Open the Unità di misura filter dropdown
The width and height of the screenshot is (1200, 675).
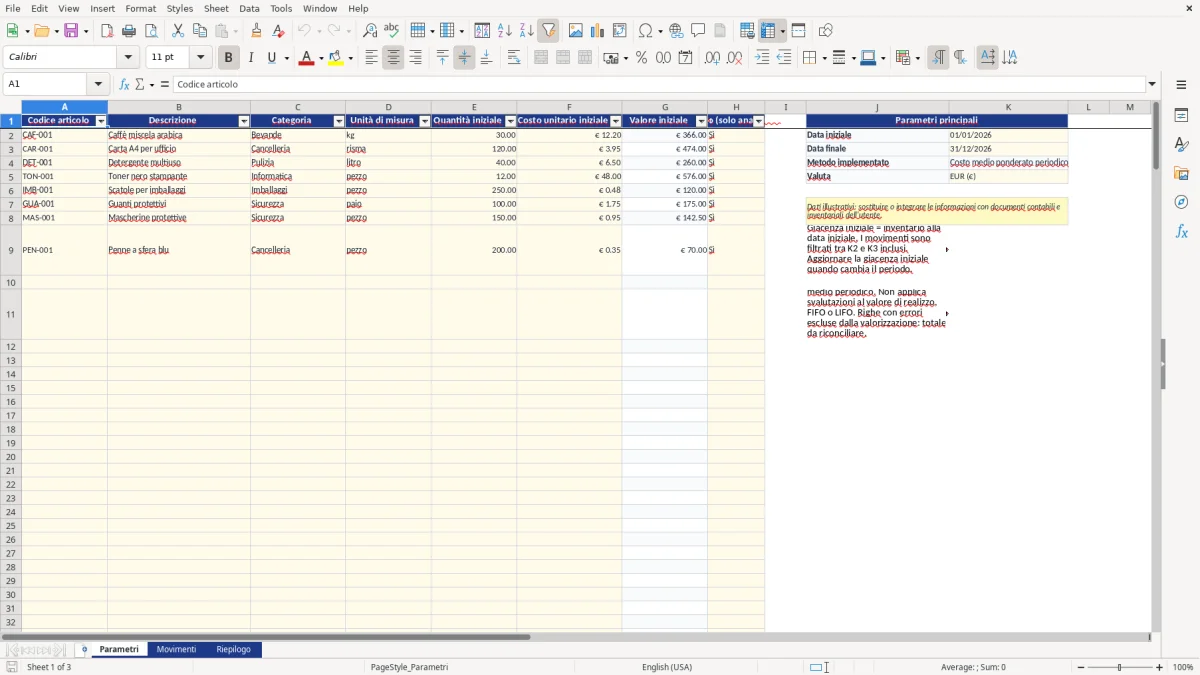(424, 121)
